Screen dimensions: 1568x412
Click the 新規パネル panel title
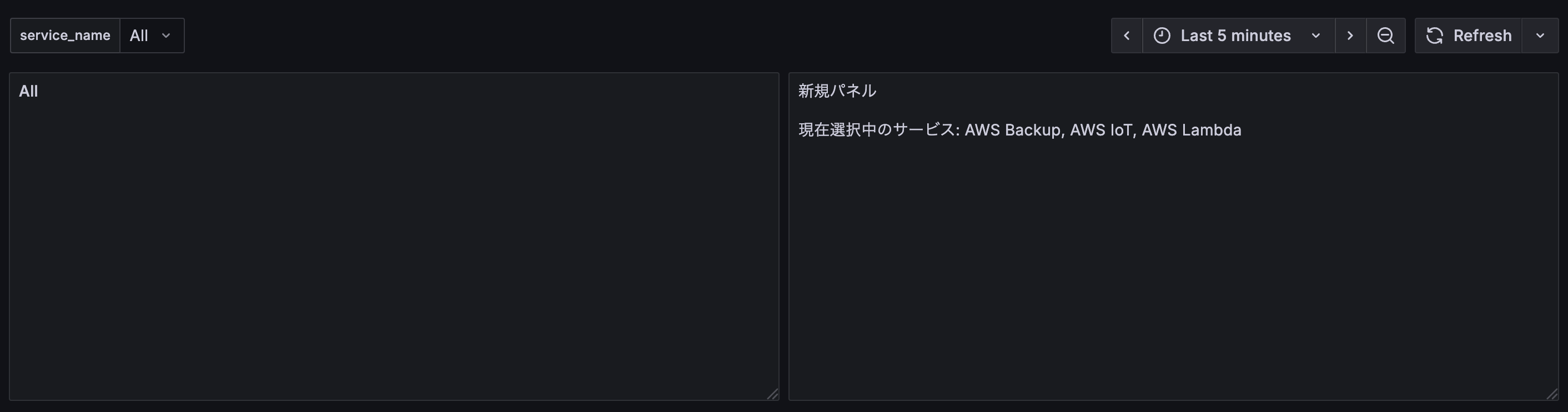point(837,91)
